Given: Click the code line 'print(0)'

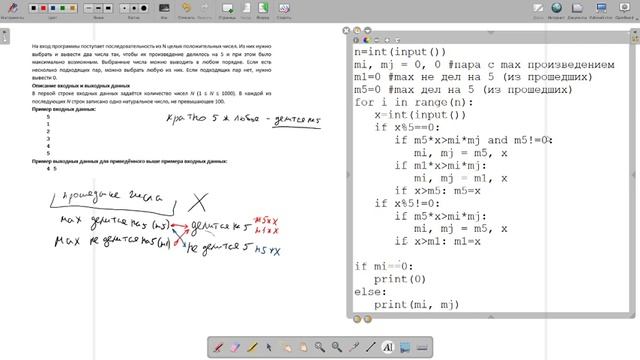Looking at the screenshot, I should [x=400, y=279].
